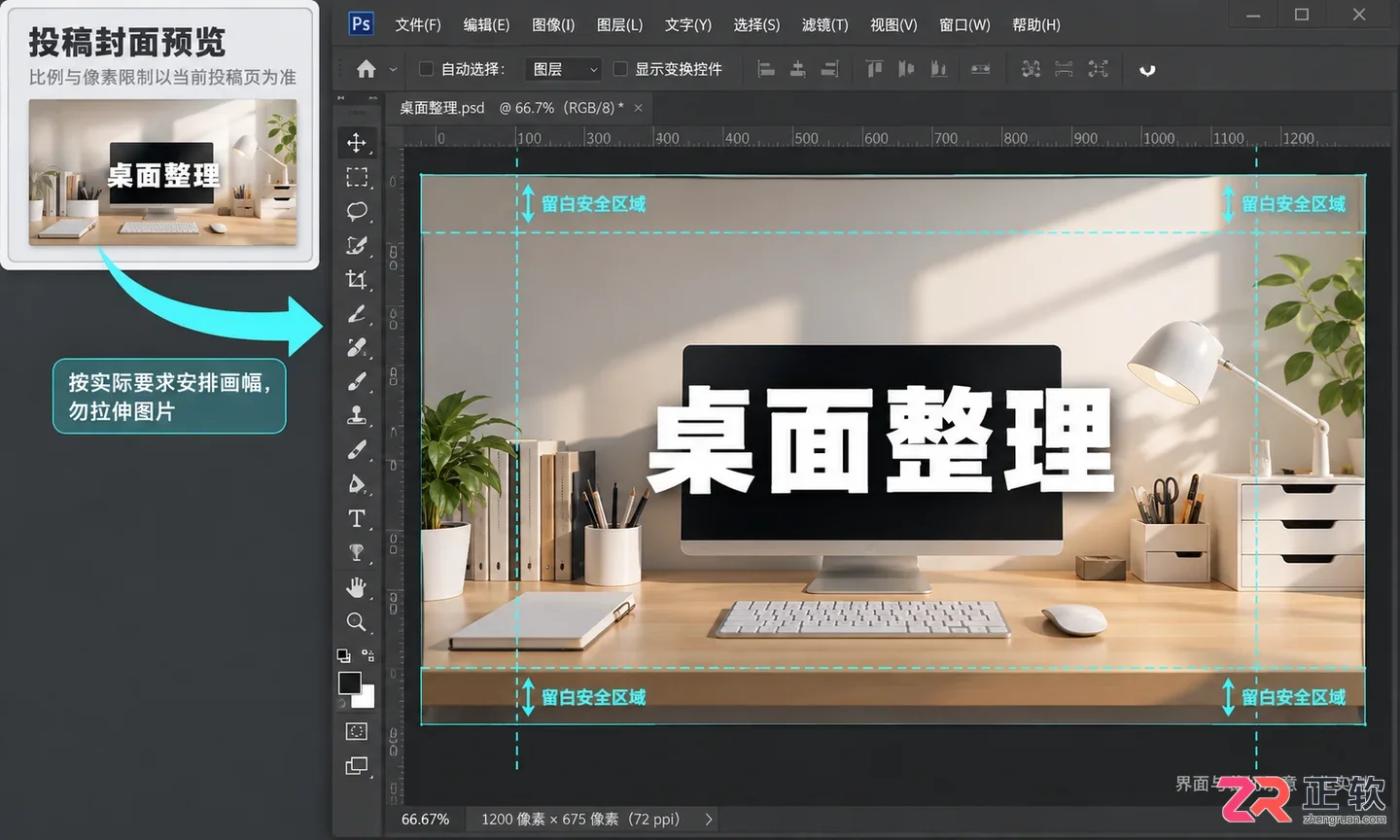Align left edges icon
The height and width of the screenshot is (840, 1400).
point(766,69)
